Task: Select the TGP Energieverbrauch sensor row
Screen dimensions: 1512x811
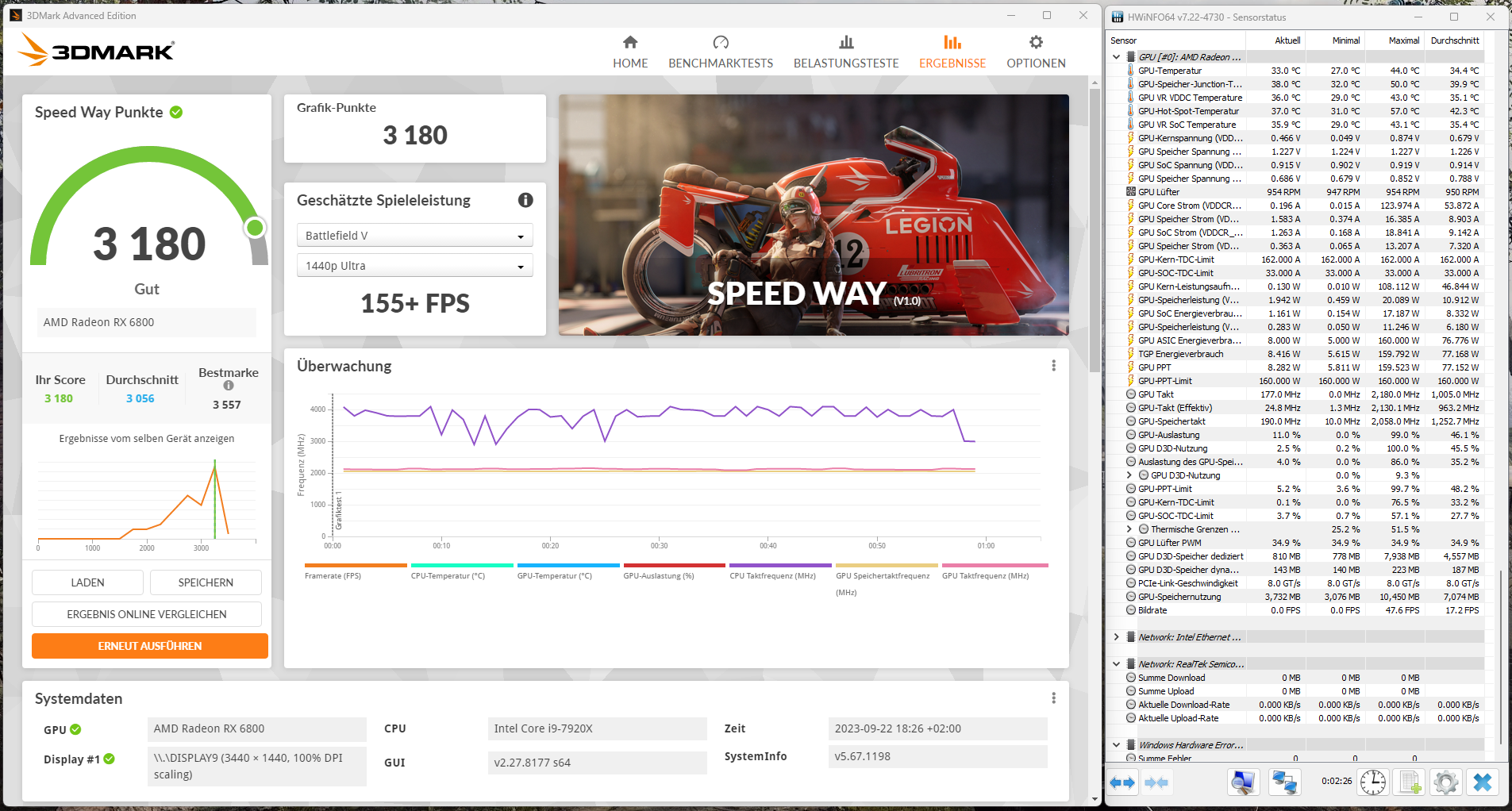Action: 1304,354
